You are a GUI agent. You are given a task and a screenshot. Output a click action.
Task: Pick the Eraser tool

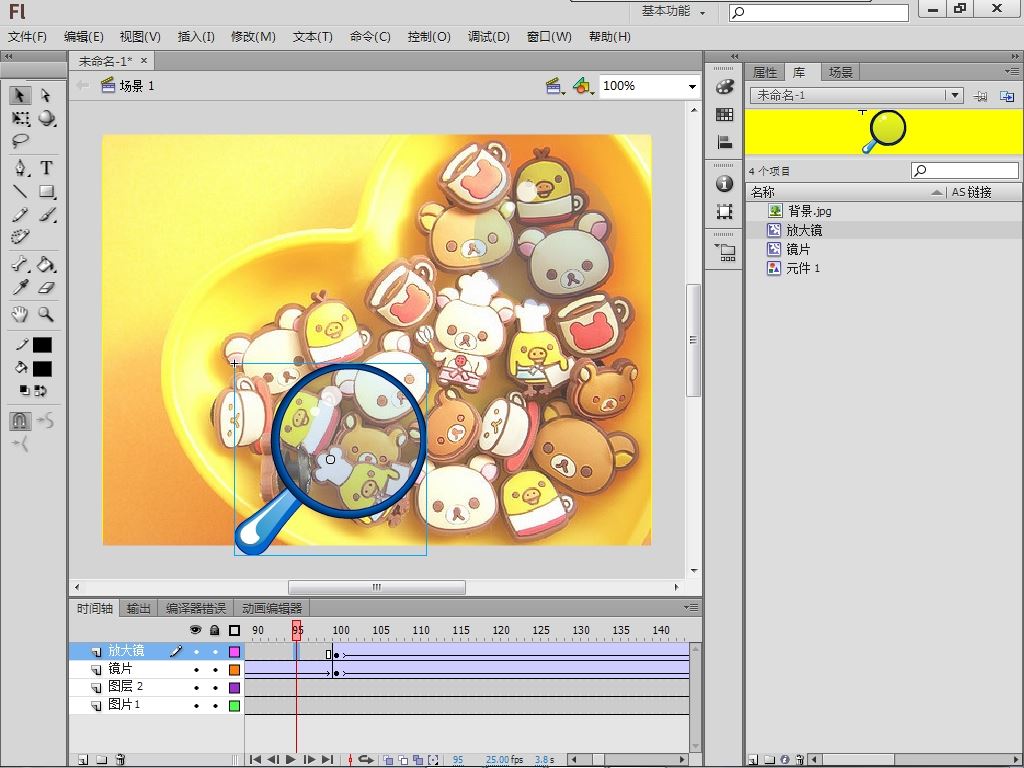pyautogui.click(x=46, y=287)
